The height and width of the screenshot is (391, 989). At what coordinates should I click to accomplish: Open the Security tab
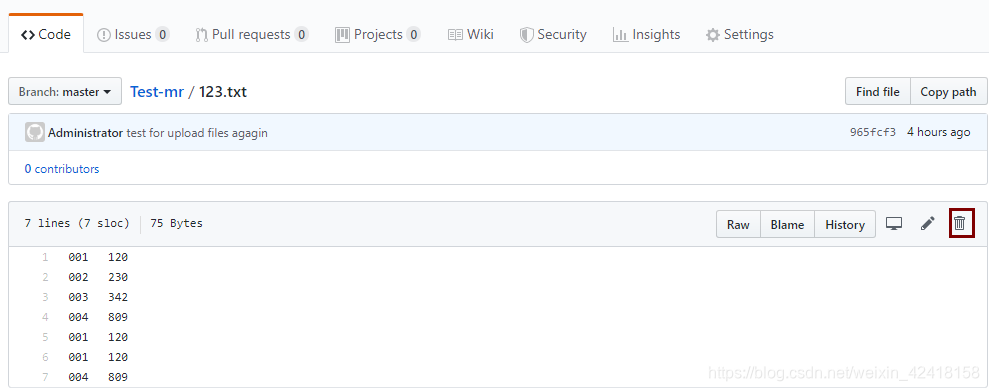coord(553,34)
